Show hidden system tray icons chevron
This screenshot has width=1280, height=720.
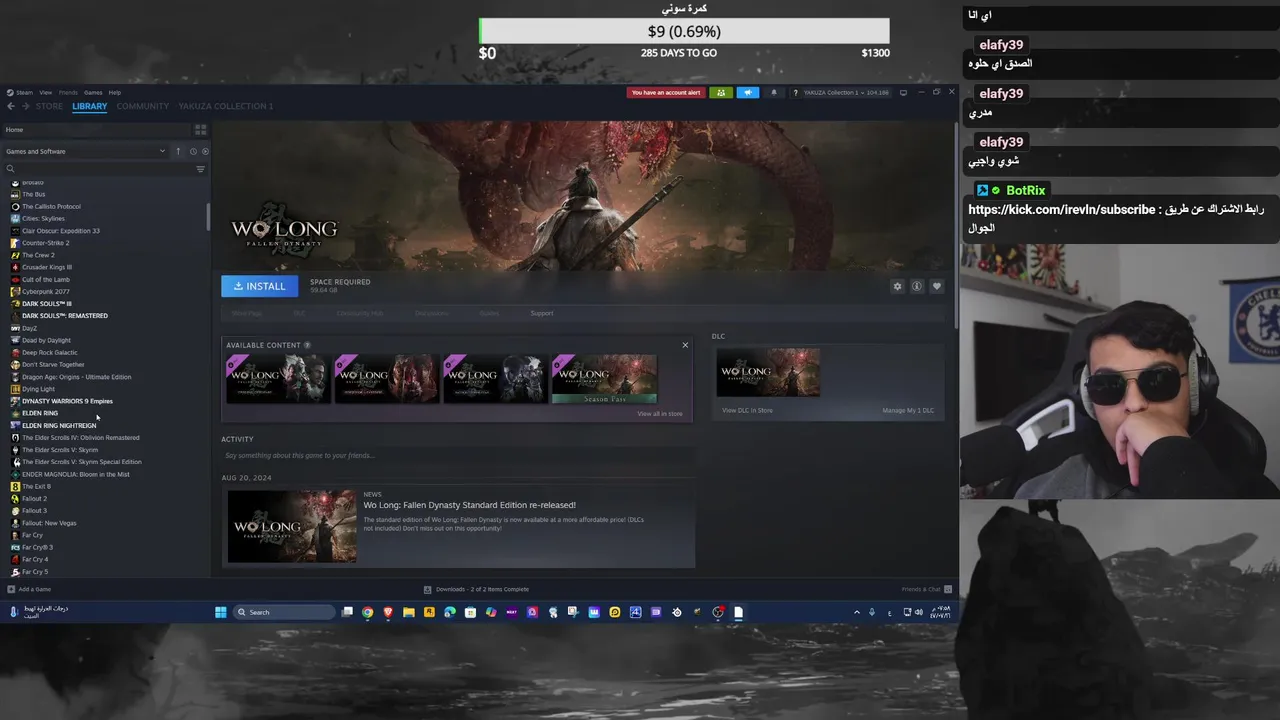pyautogui.click(x=856, y=612)
